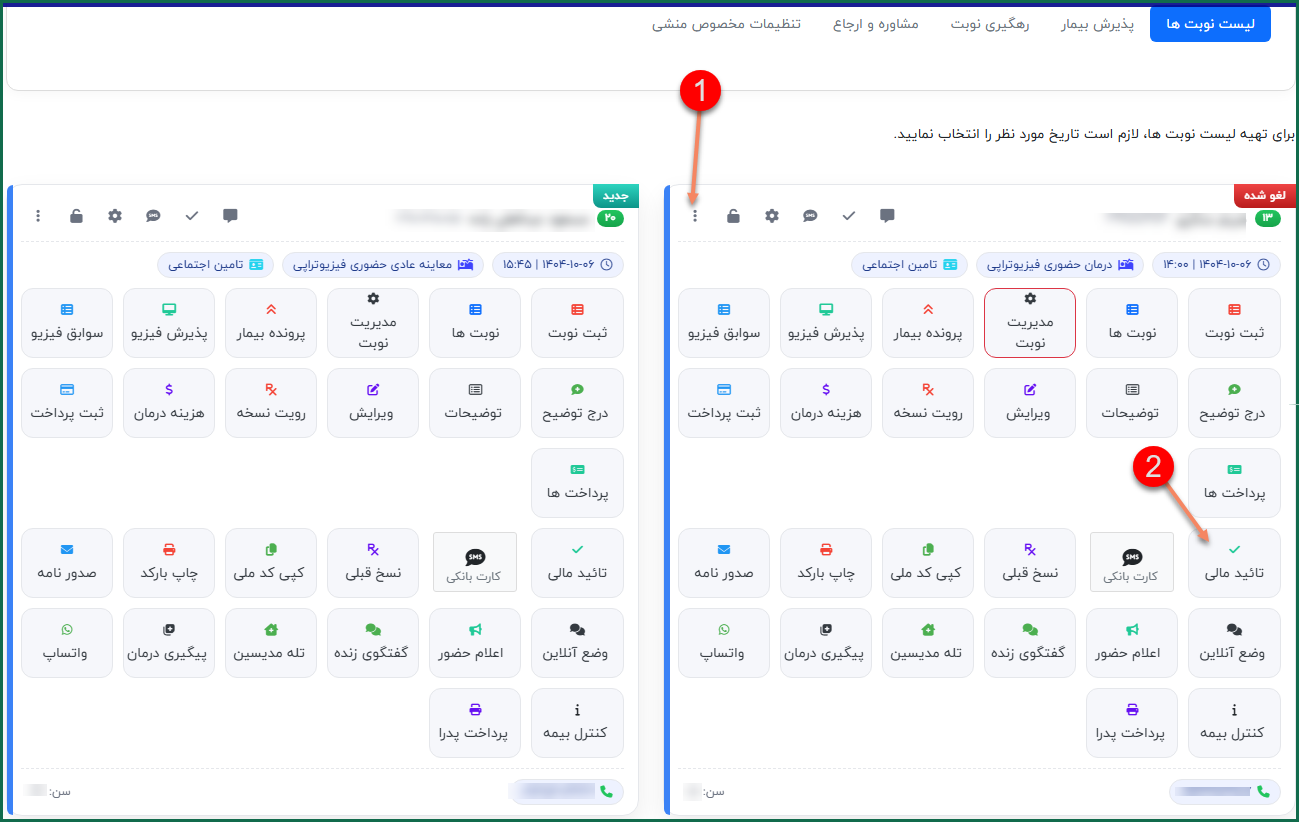Open پرونده بیمار in the cancelled appointment card
The height and width of the screenshot is (822, 1299).
(x=927, y=322)
